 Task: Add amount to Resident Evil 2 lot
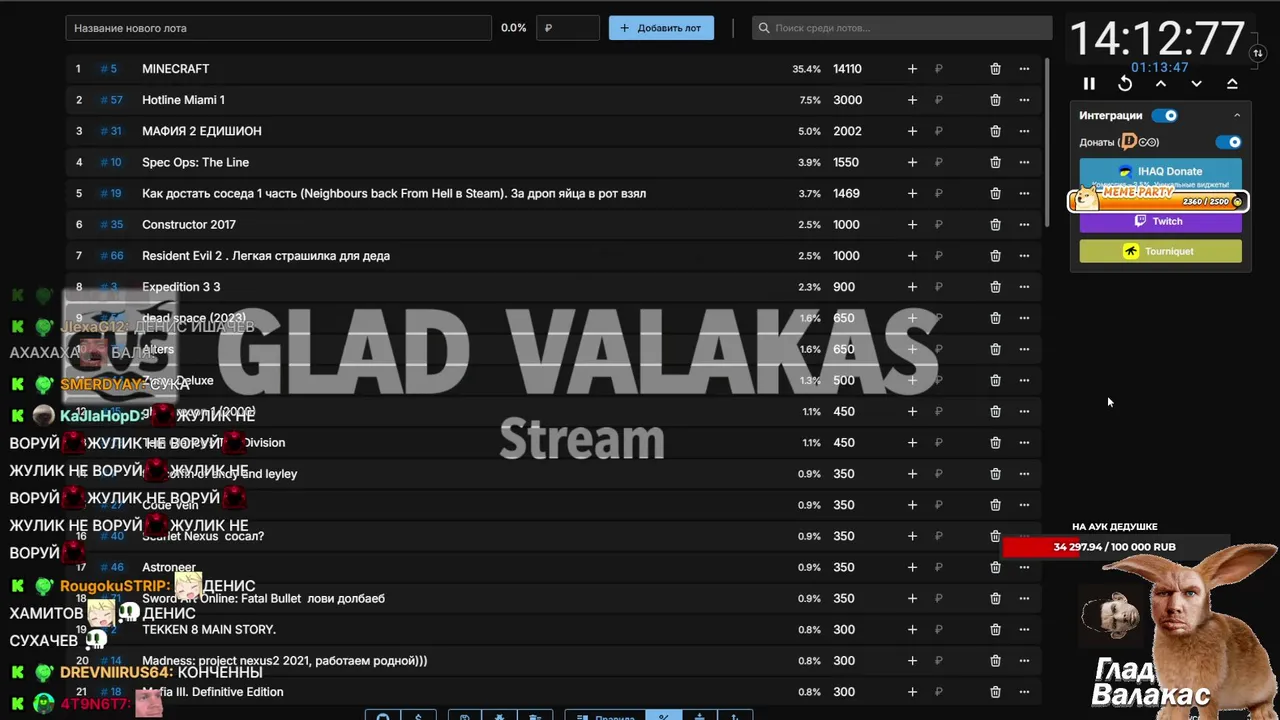912,256
